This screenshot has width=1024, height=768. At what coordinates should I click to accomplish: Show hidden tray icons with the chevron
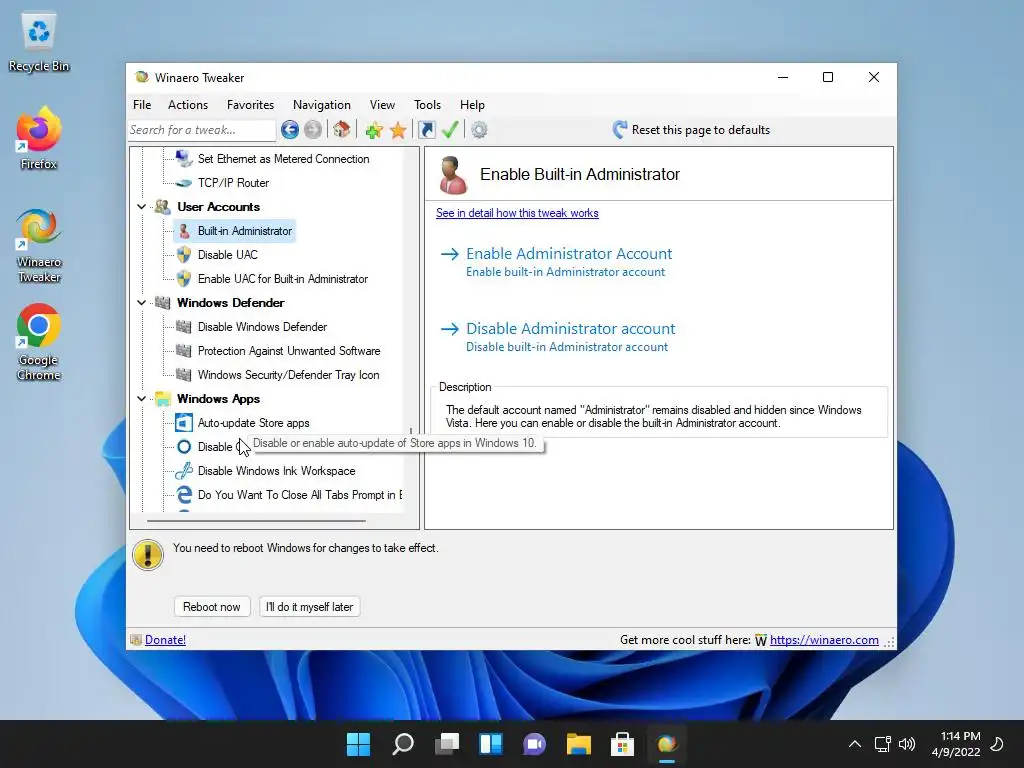855,744
